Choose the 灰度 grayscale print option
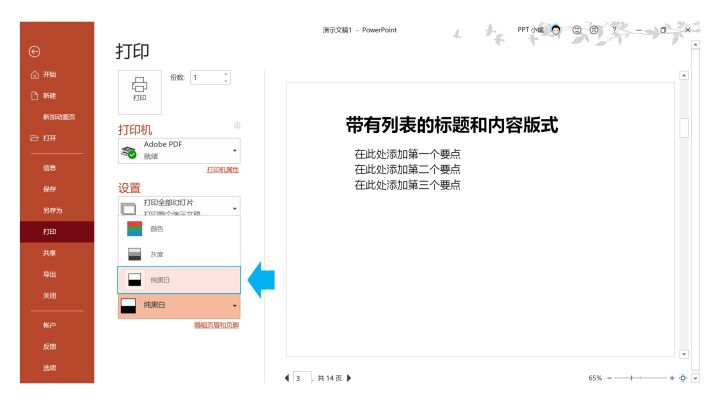The image size is (720, 405). tap(179, 253)
